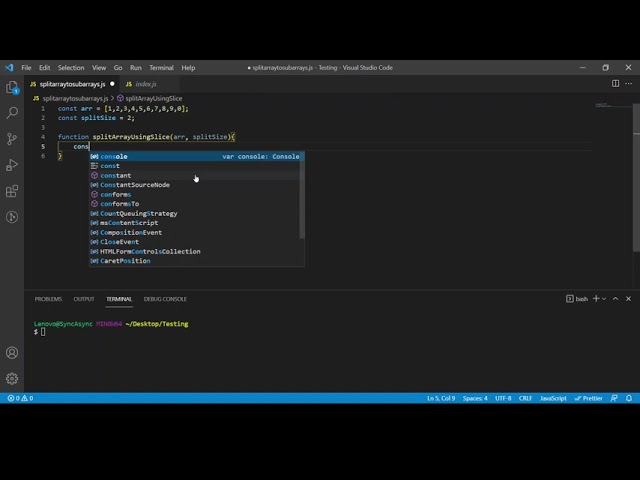Open notifications bell in status bar
The width and height of the screenshot is (640, 480).
629,398
